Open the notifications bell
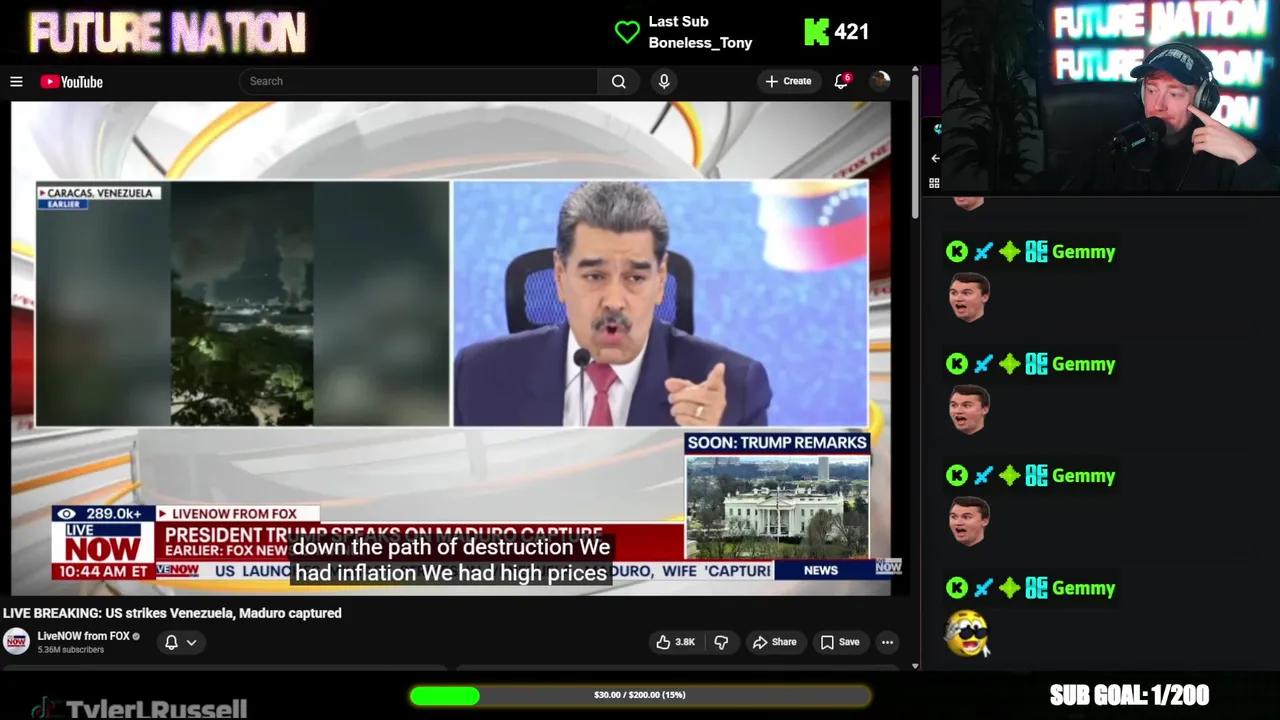Viewport: 1280px width, 720px height. [842, 81]
